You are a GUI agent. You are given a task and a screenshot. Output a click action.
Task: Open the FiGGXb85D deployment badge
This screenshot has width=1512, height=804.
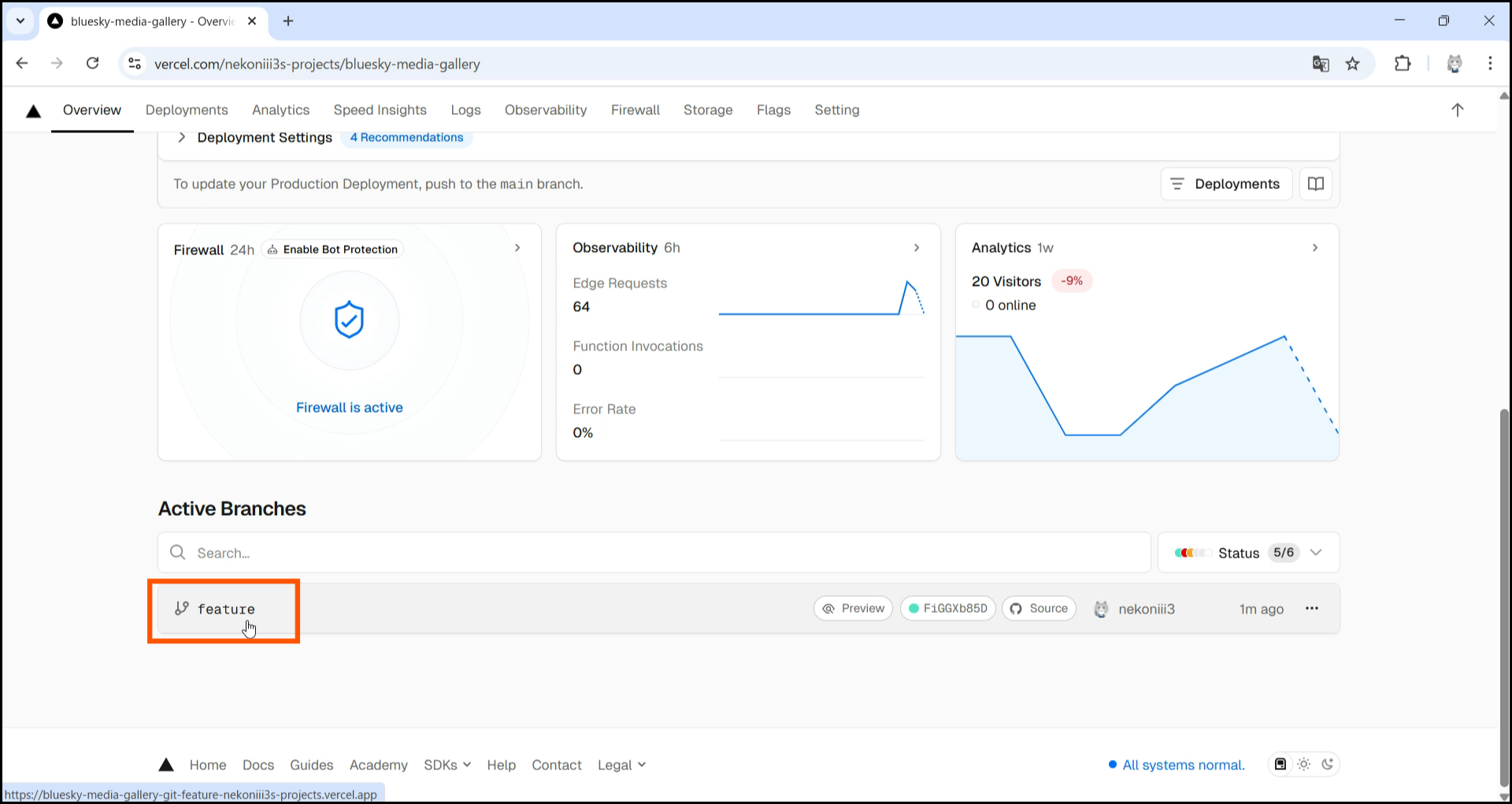click(948, 608)
